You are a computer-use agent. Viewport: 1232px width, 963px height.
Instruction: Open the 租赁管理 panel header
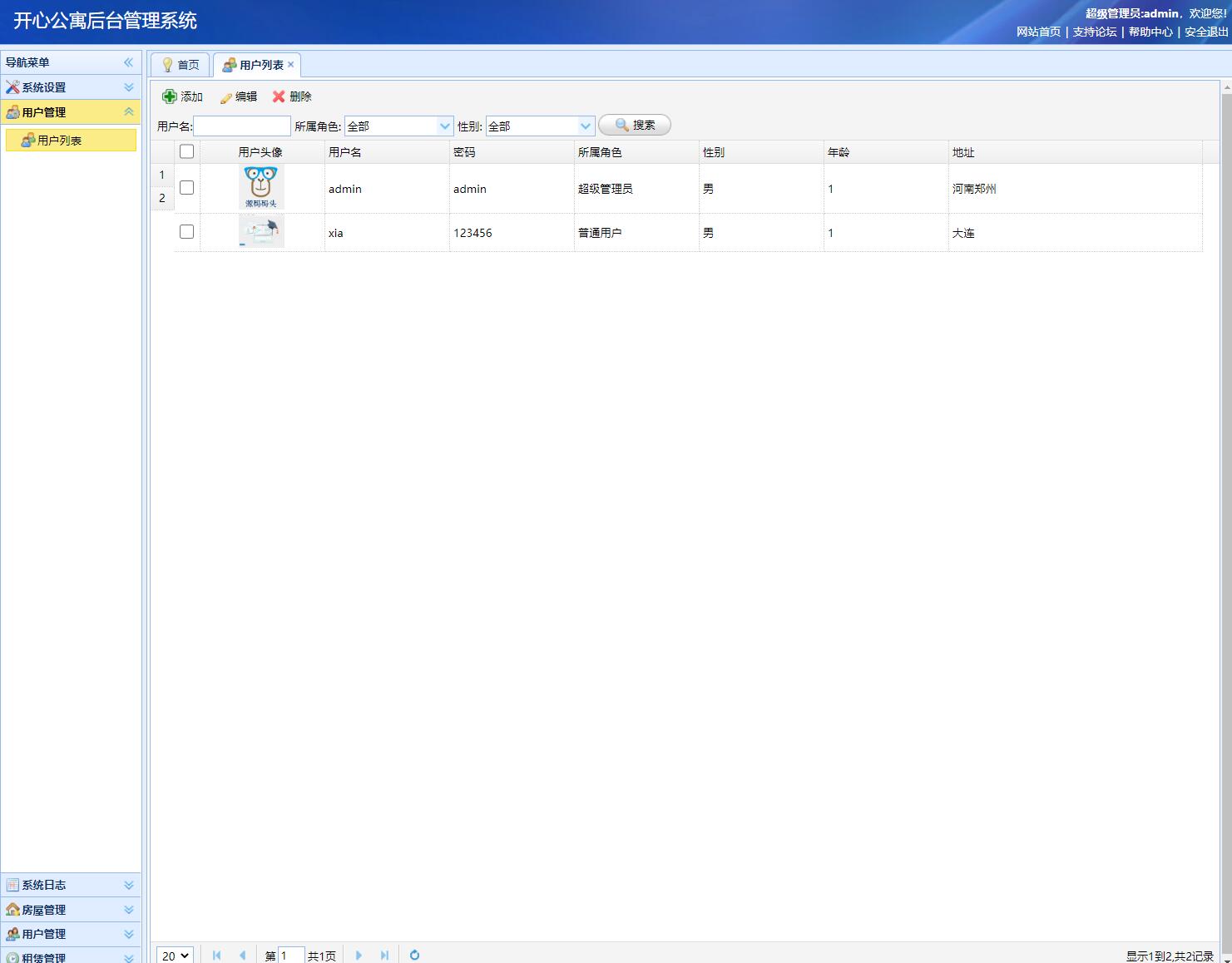click(x=71, y=956)
